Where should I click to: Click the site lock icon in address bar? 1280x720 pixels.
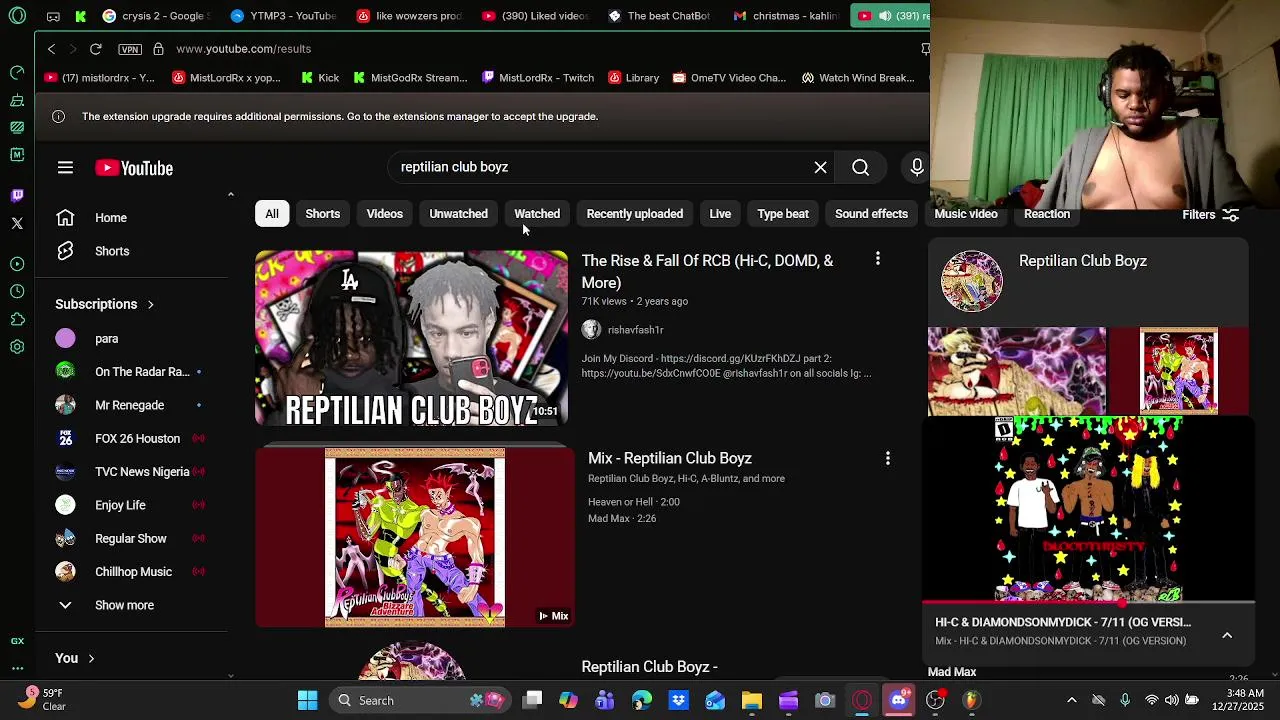tap(158, 49)
